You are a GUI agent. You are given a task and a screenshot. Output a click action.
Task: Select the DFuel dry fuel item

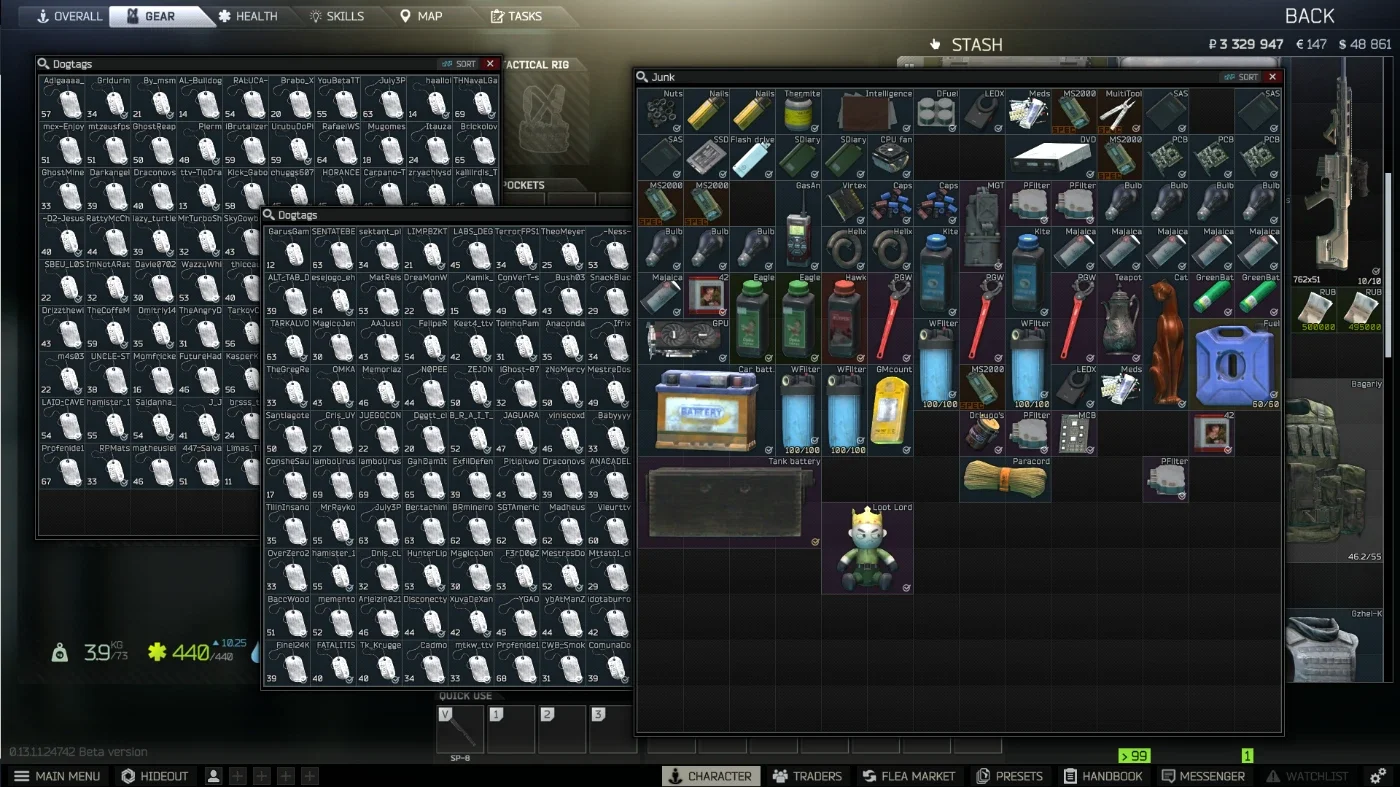coord(937,111)
